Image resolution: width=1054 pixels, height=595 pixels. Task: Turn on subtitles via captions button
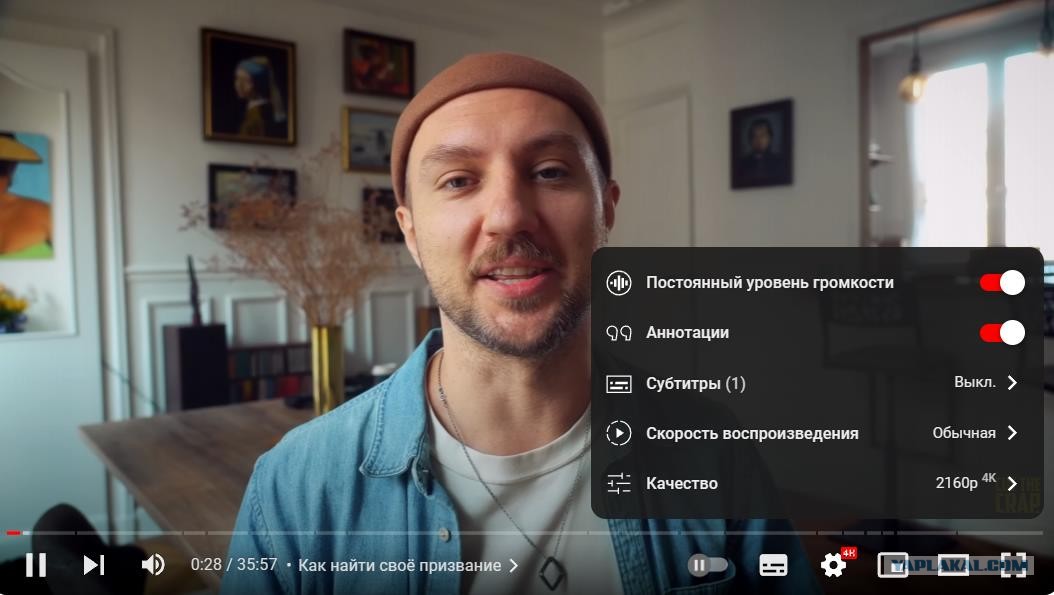click(x=773, y=565)
